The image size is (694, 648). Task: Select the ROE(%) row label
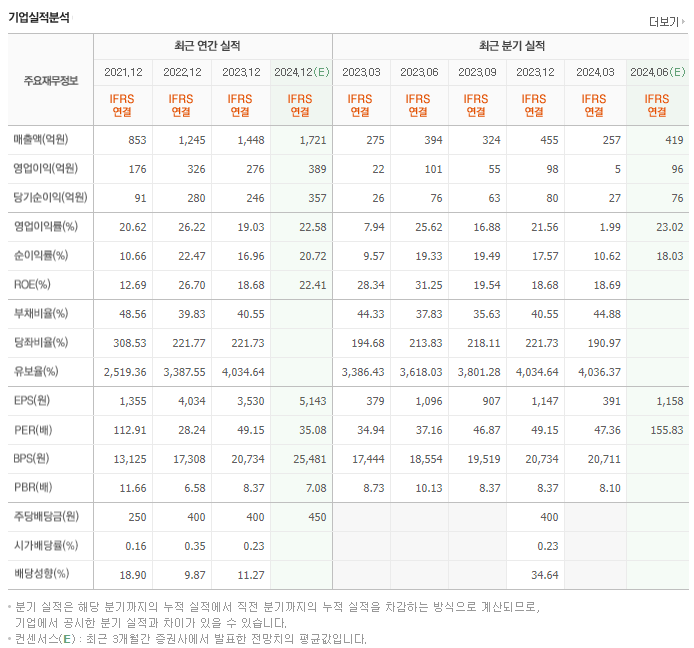click(32, 284)
